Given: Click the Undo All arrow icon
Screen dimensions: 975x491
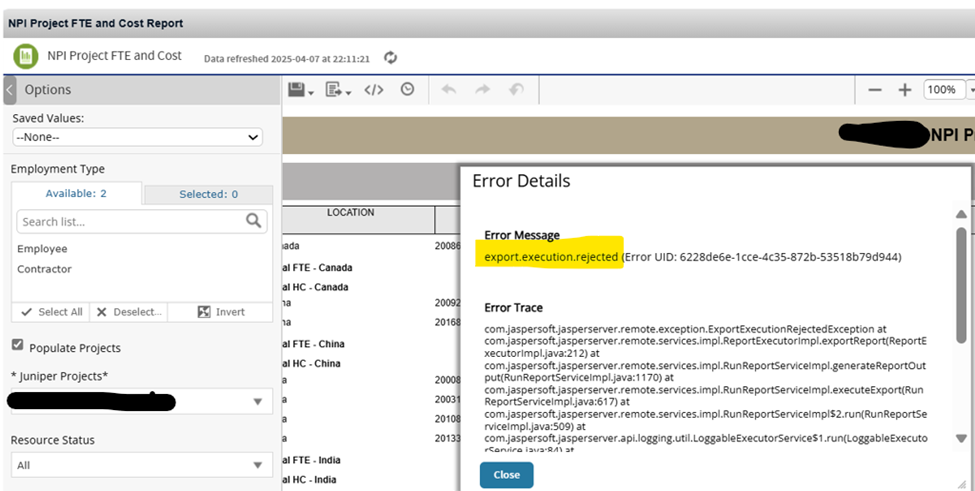Looking at the screenshot, I should pyautogui.click(x=516, y=90).
